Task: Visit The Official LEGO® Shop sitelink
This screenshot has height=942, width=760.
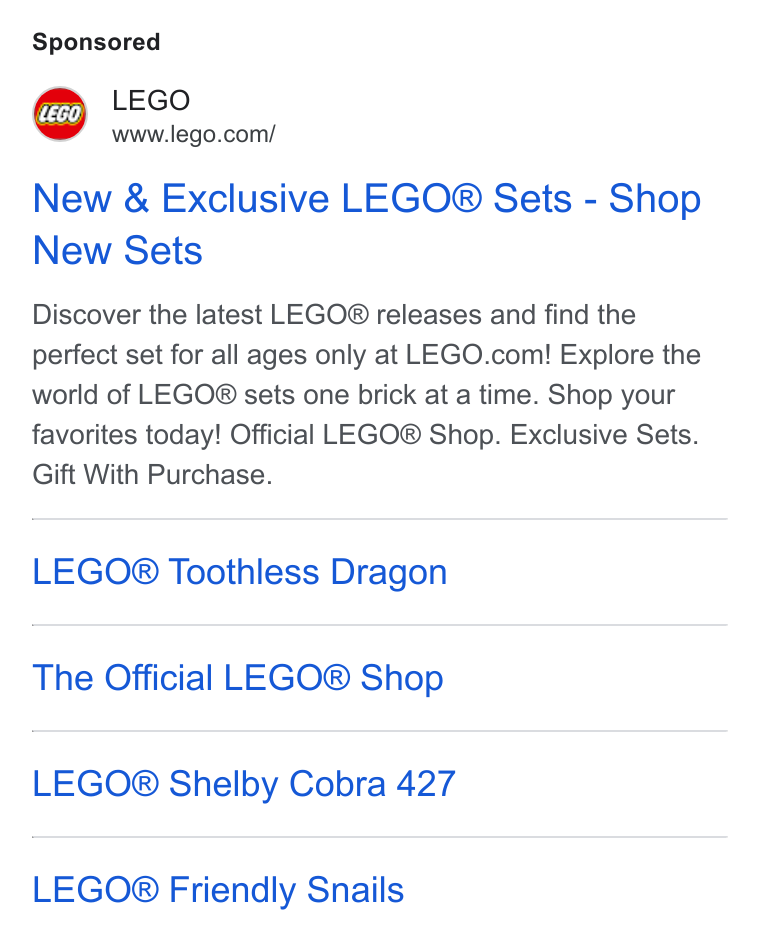Action: 238,678
